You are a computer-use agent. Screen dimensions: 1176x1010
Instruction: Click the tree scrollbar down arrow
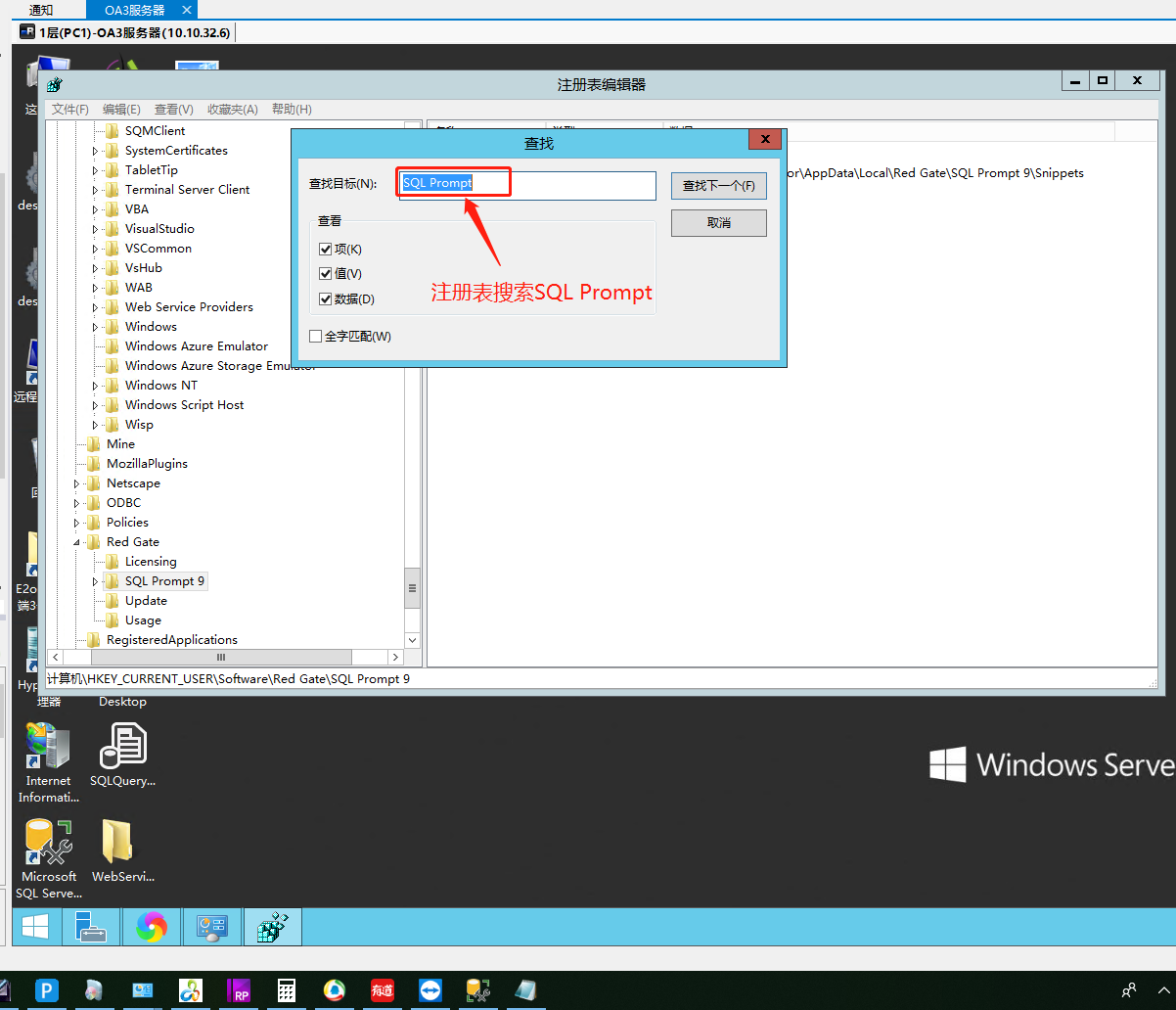tap(413, 640)
